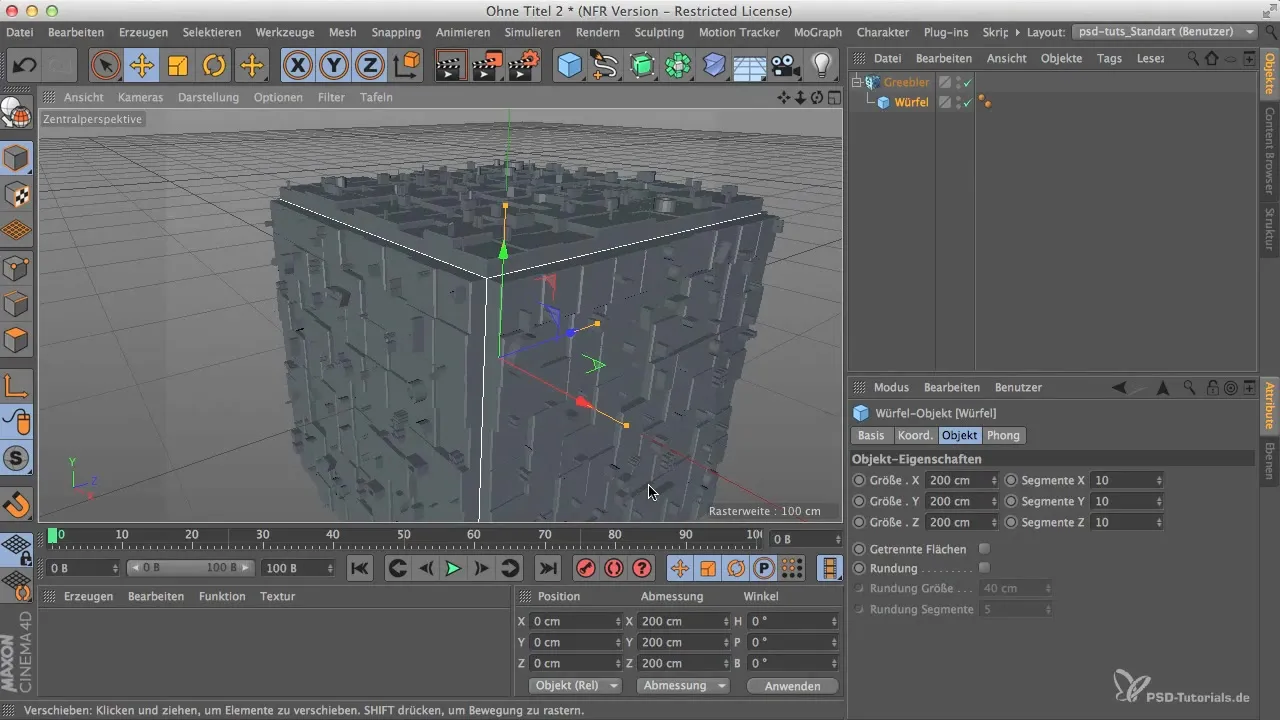Collapse the Greebler tree item
Viewport: 1280px width, 720px height.
(857, 82)
